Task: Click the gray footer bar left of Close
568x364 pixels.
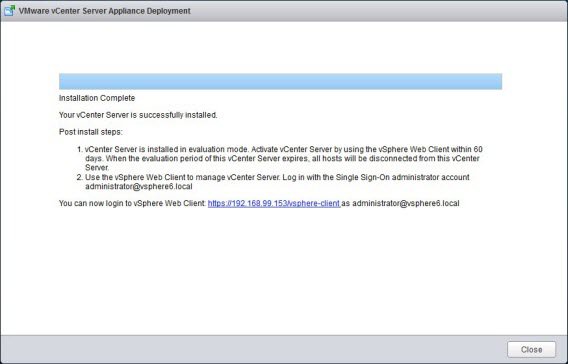Action: click(x=254, y=349)
